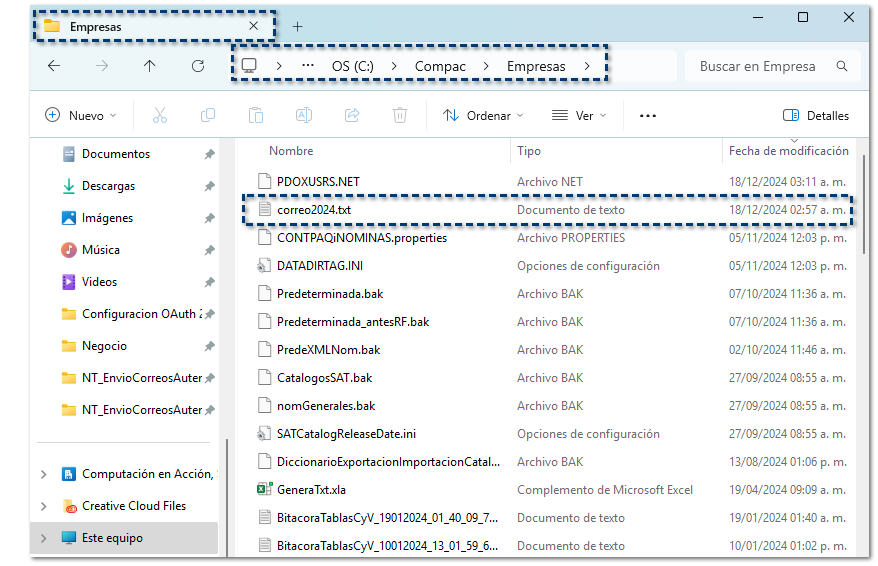Open the Ordenar sort dropdown
The image size is (878, 566).
[x=483, y=116]
